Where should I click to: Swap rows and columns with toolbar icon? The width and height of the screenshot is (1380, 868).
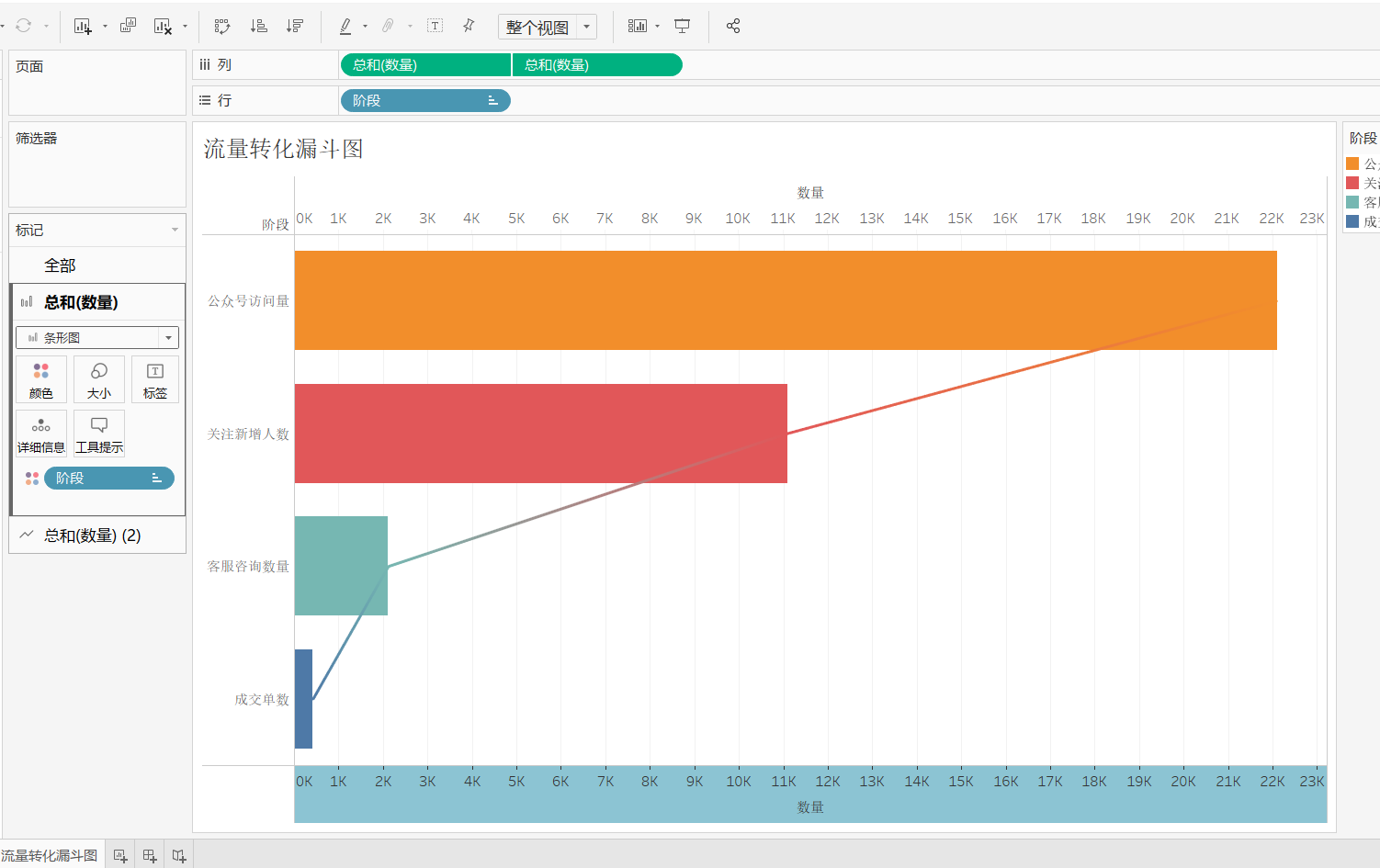(222, 26)
